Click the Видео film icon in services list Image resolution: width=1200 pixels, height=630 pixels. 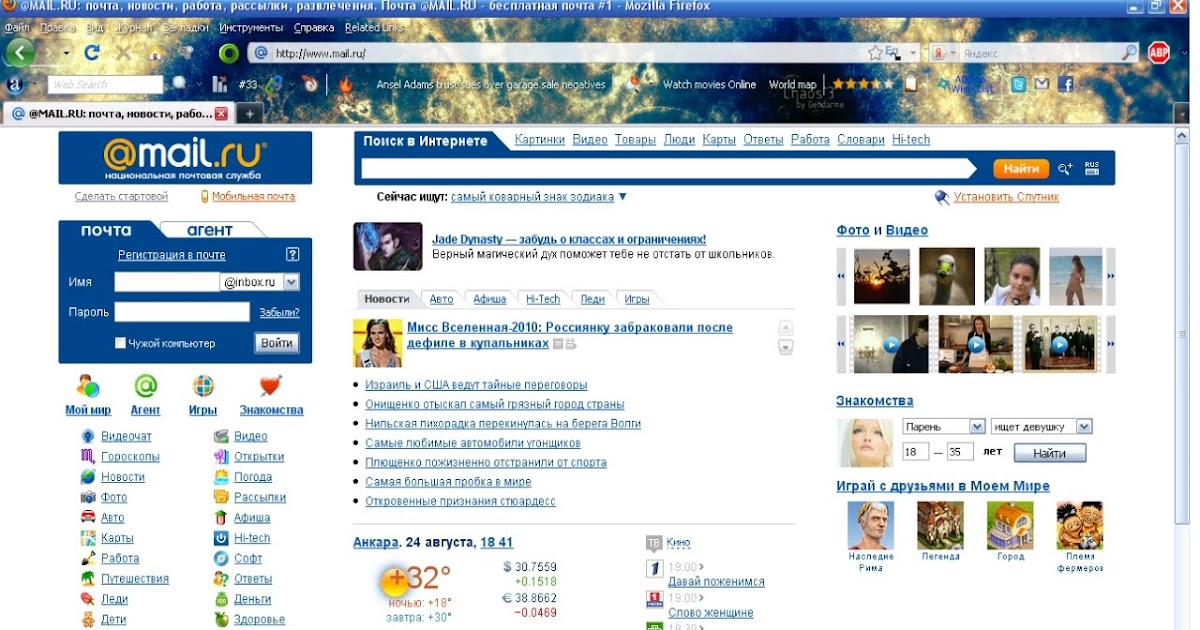pyautogui.click(x=221, y=436)
